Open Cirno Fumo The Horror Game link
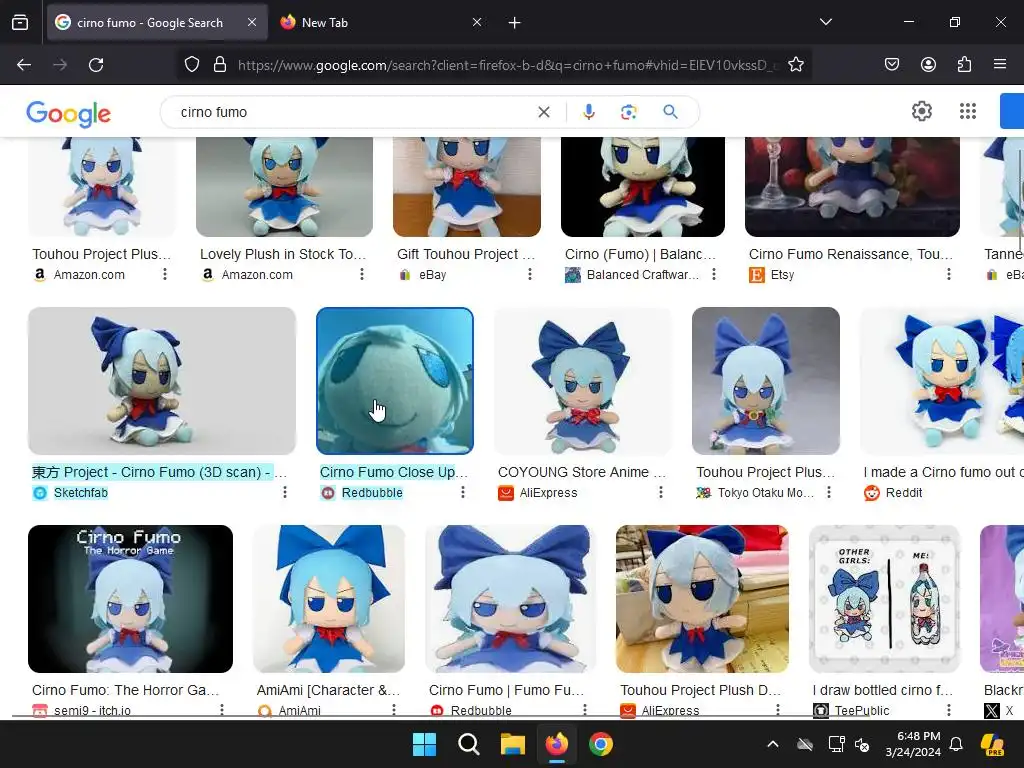Viewport: 1024px width, 768px height. pos(125,690)
